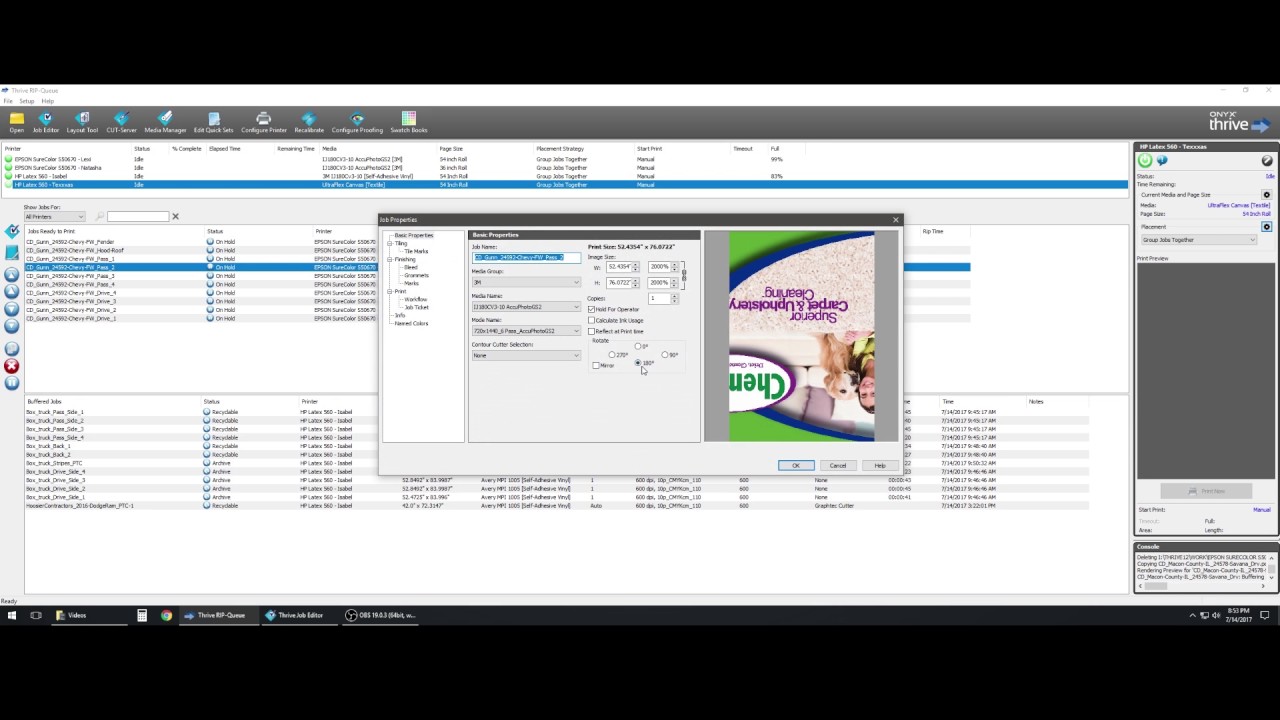Click the round dark icon at printer panel top right
This screenshot has height=720, width=1280.
(1267, 160)
